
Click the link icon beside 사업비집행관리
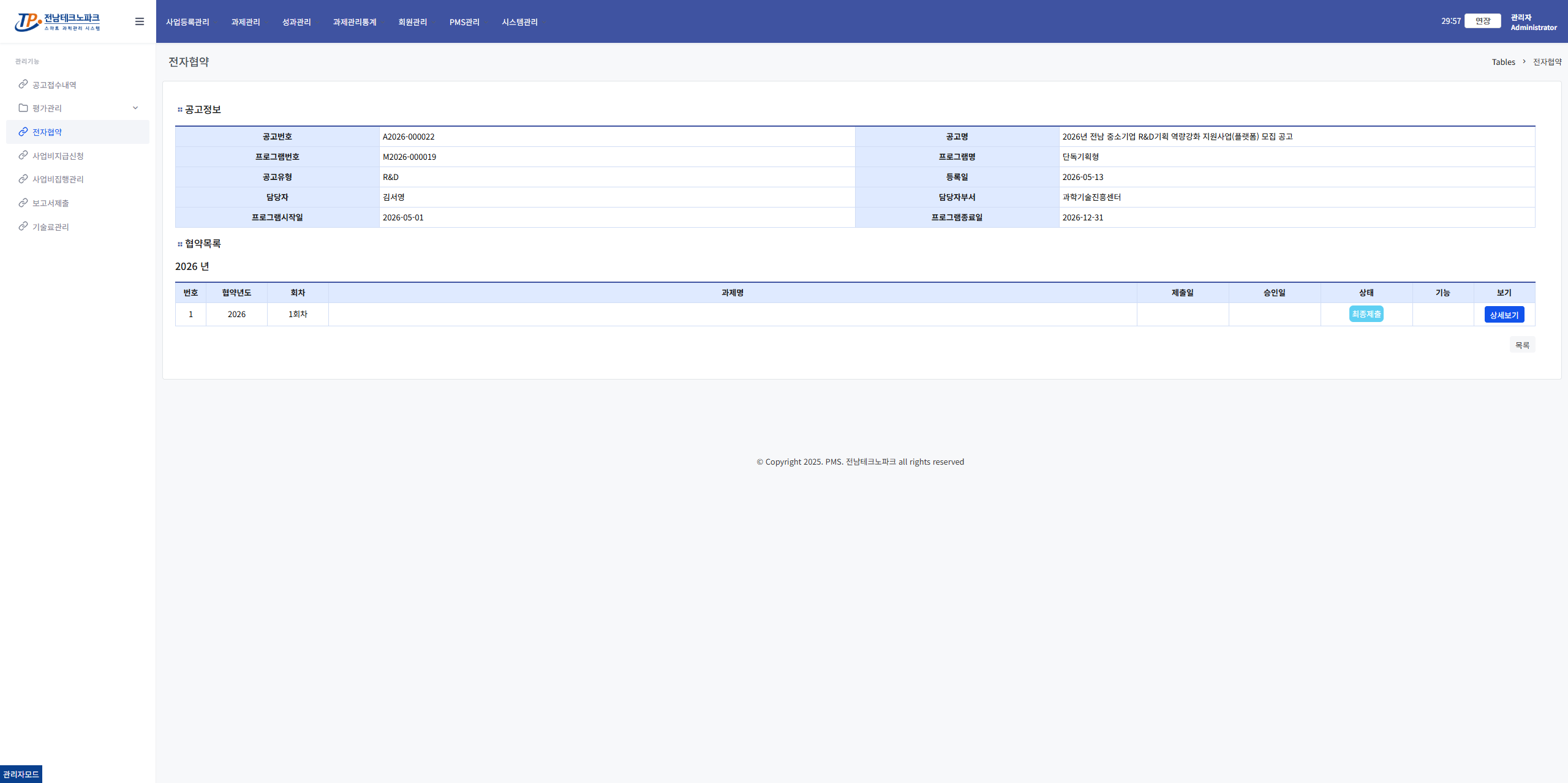(x=23, y=179)
